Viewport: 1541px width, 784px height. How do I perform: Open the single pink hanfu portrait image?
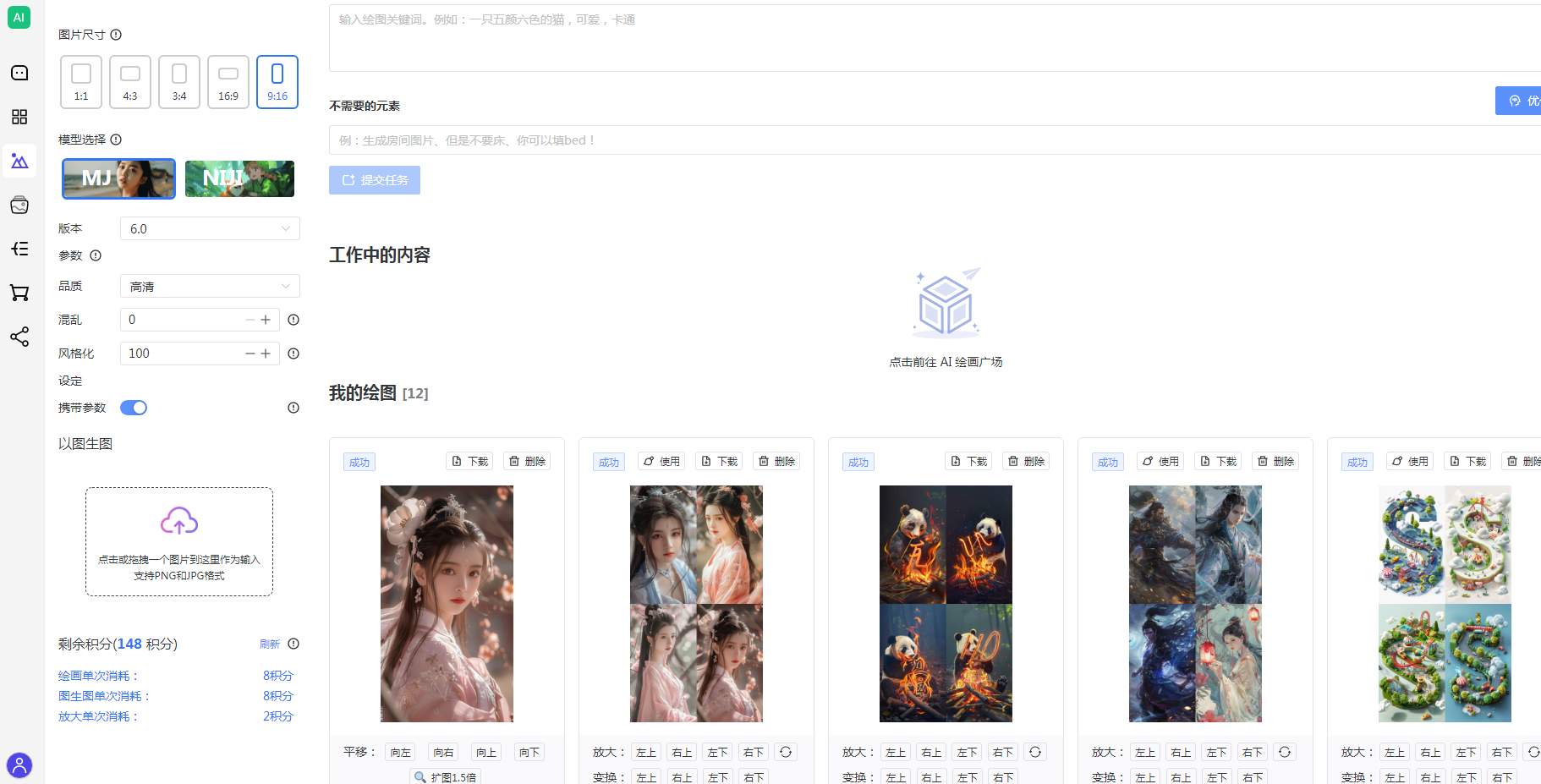(x=447, y=604)
